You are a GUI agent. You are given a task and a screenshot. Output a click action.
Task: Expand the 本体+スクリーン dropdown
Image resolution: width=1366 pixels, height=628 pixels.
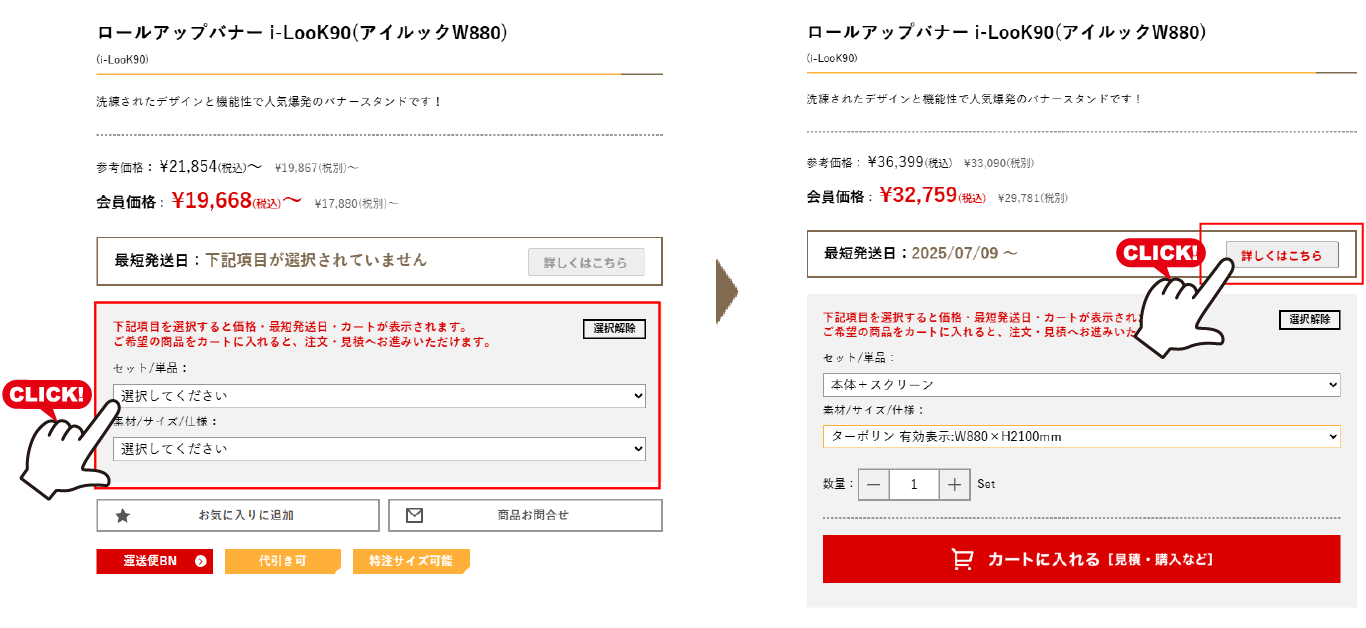[x=1082, y=385]
